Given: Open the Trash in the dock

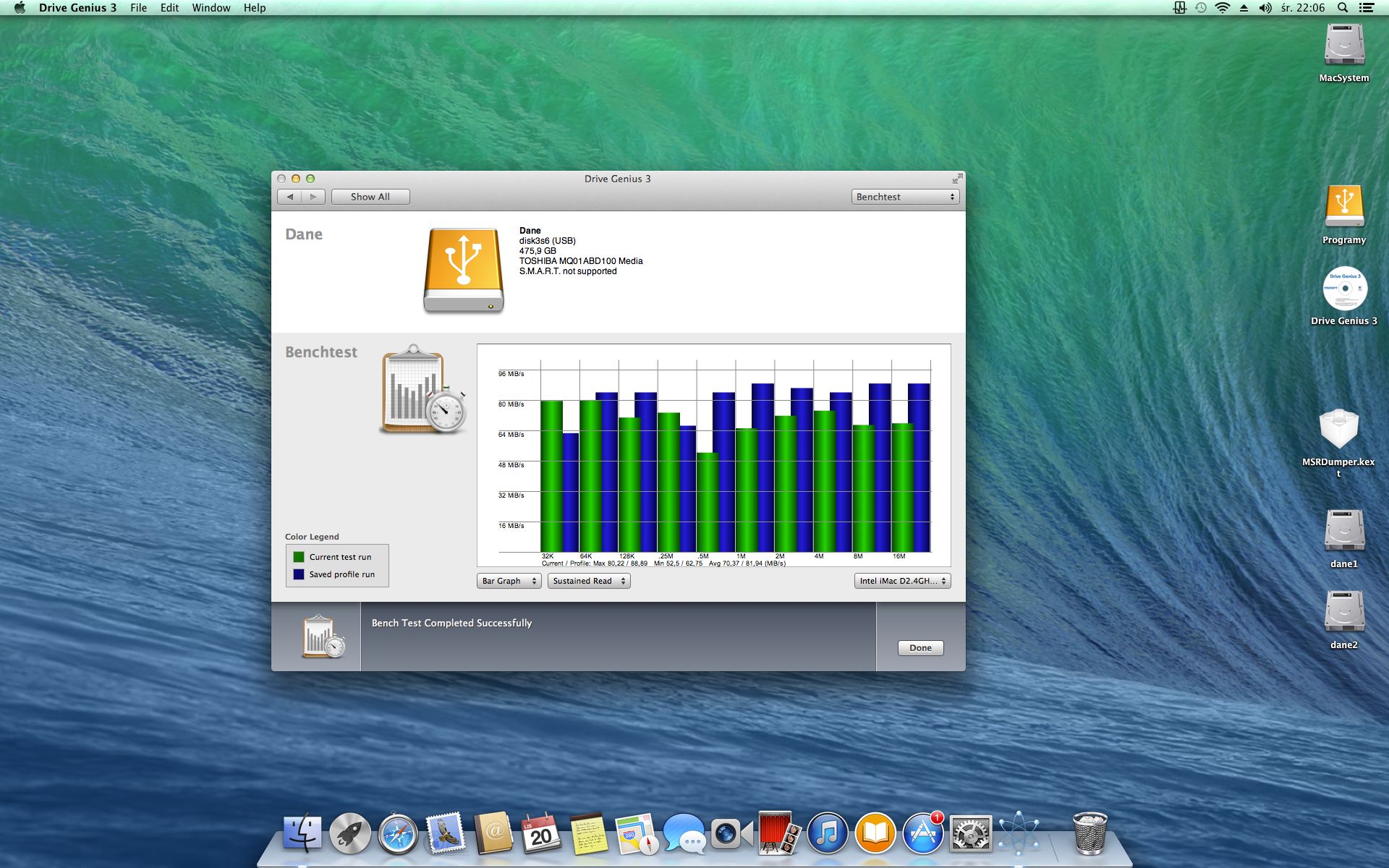Looking at the screenshot, I should pos(1089,833).
